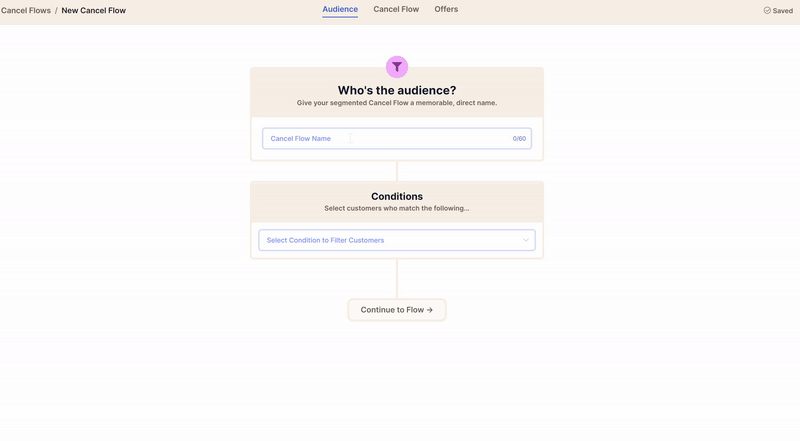Click the New Cancel Flow breadcrumb title
This screenshot has width=800, height=441.
[x=94, y=10]
